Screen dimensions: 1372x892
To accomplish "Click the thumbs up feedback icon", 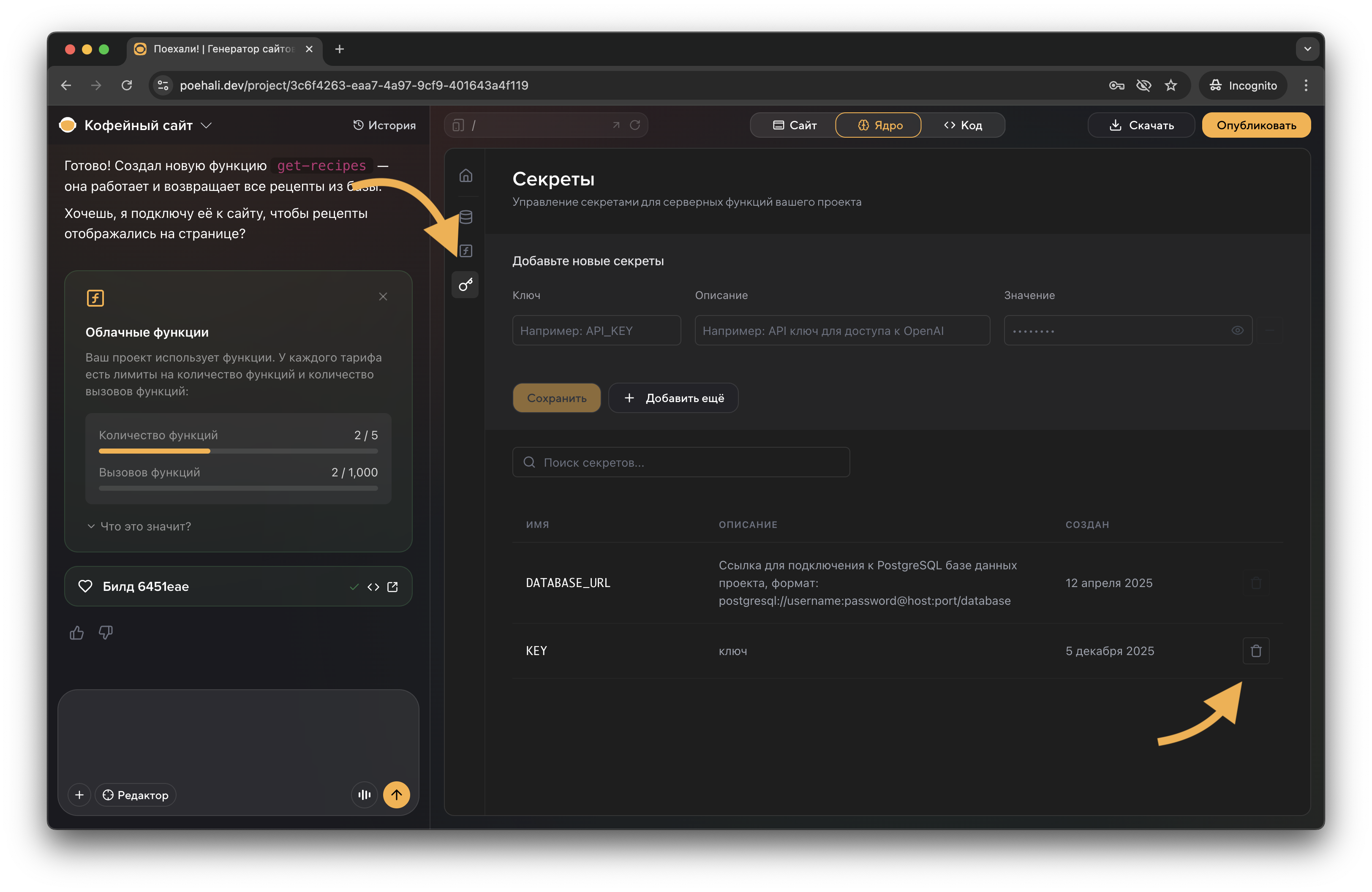I will (77, 633).
